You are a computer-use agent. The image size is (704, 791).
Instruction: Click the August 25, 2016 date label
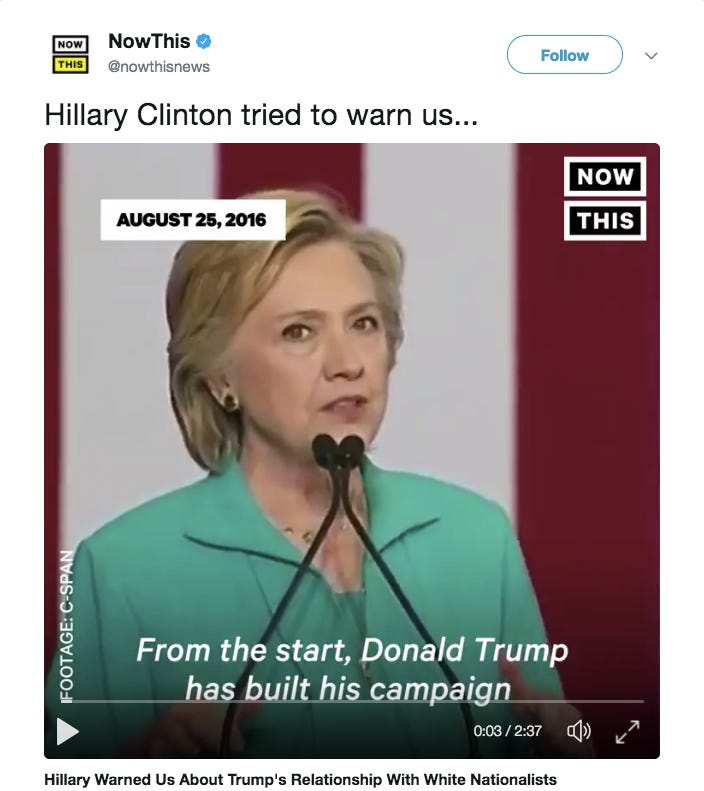point(193,220)
